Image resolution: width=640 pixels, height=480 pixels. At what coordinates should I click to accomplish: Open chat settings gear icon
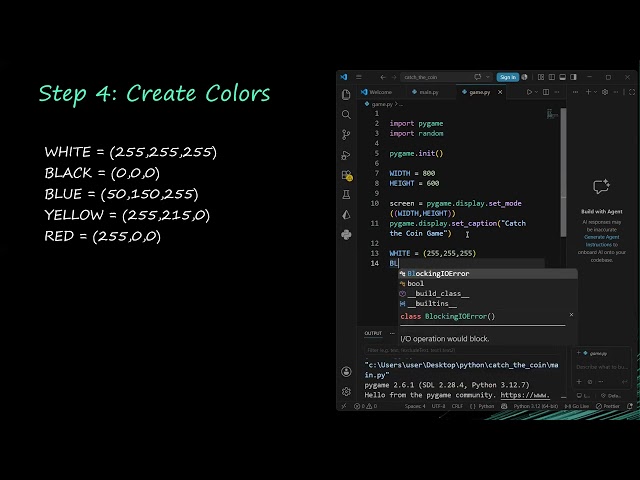pos(605,92)
